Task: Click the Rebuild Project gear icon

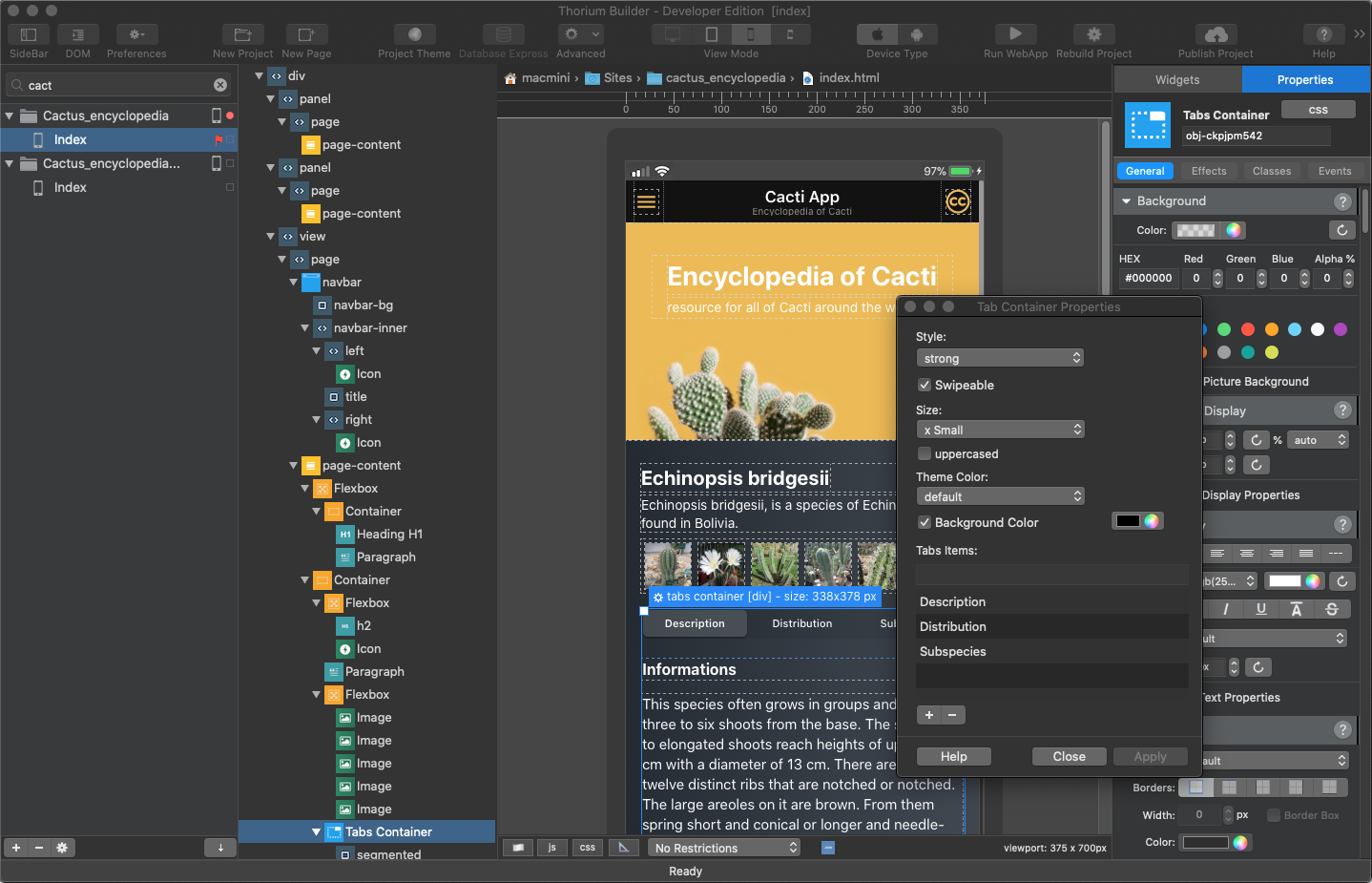Action: pos(1093,34)
